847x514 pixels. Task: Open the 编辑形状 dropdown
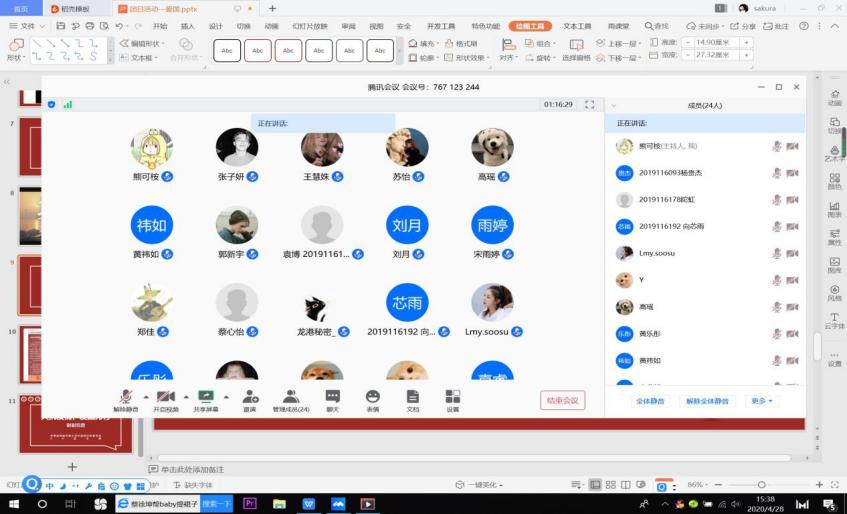143,43
